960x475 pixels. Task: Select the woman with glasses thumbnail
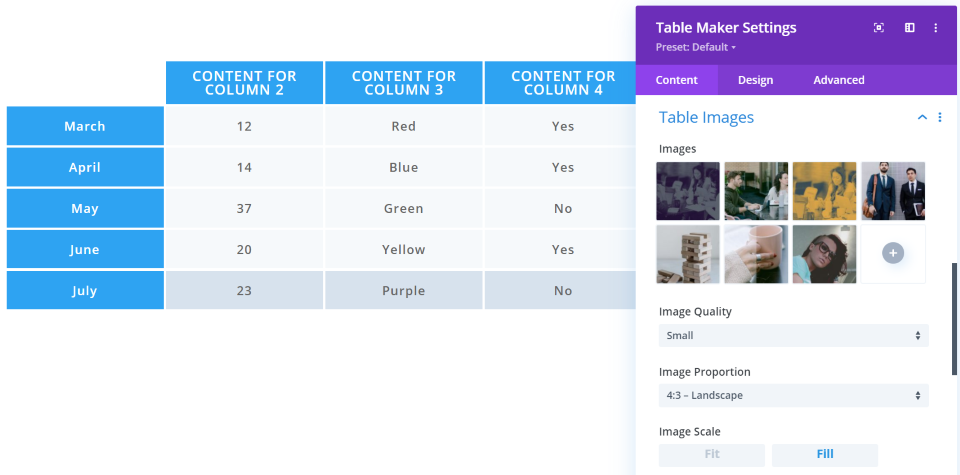click(x=824, y=254)
